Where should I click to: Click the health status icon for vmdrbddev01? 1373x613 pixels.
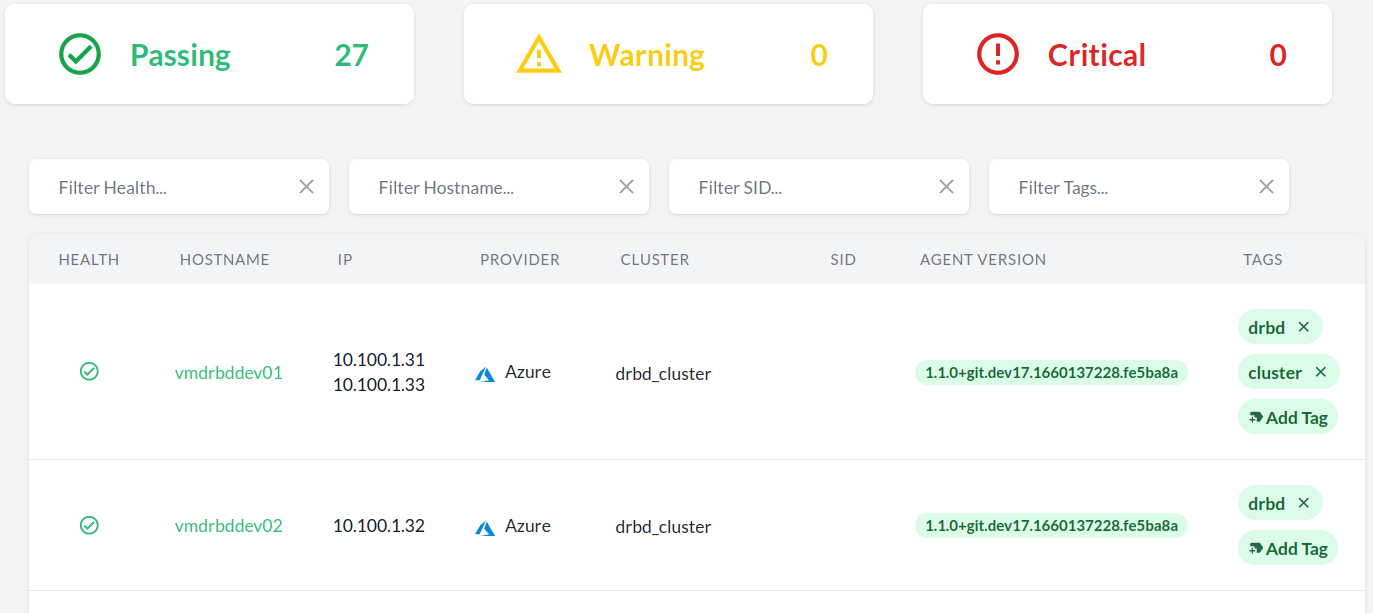[89, 372]
